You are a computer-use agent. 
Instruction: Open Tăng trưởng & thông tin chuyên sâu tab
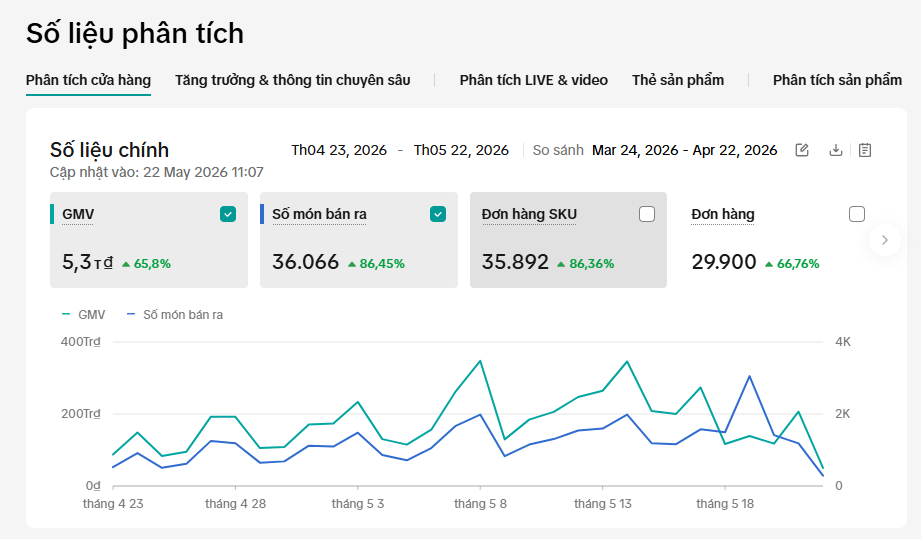pyautogui.click(x=293, y=80)
